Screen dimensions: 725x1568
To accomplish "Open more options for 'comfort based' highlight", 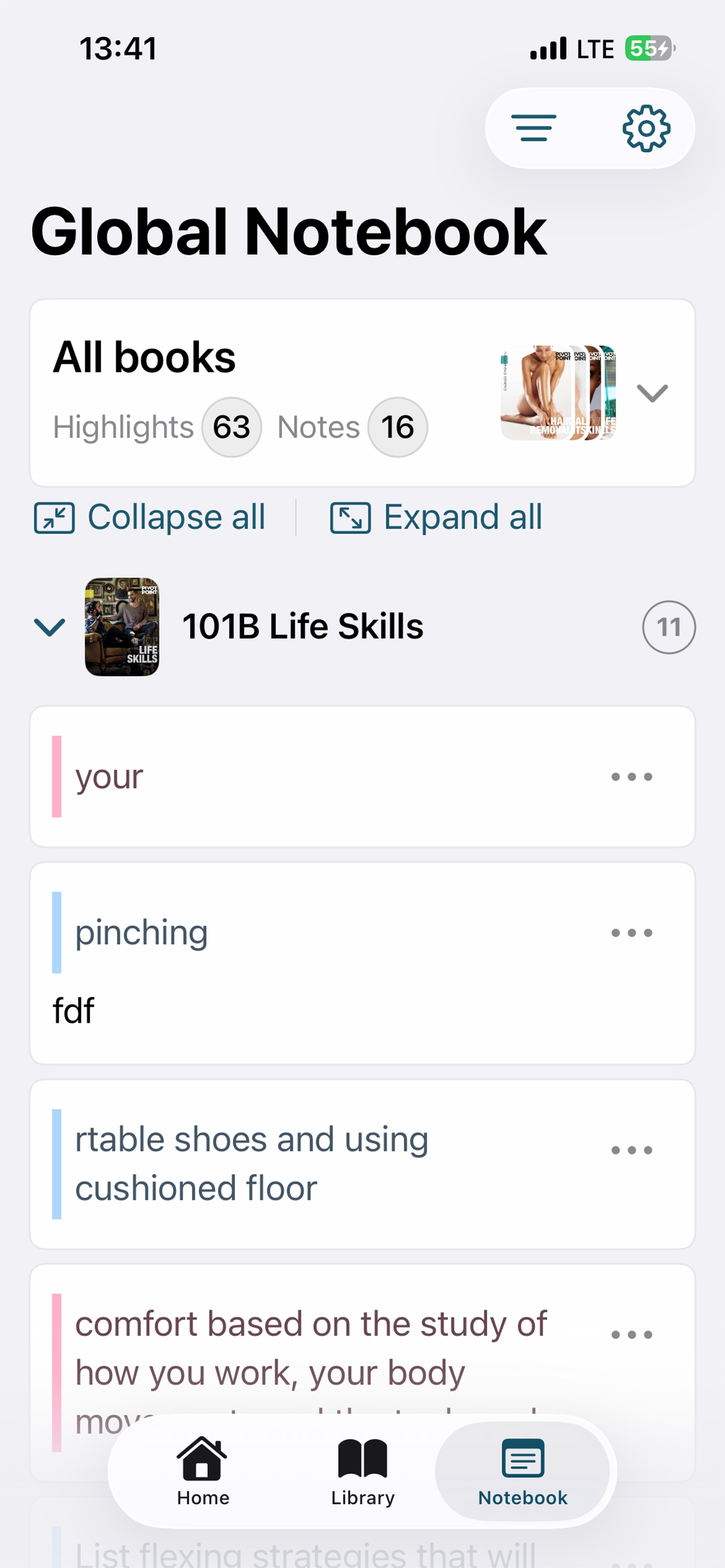I will (632, 1334).
